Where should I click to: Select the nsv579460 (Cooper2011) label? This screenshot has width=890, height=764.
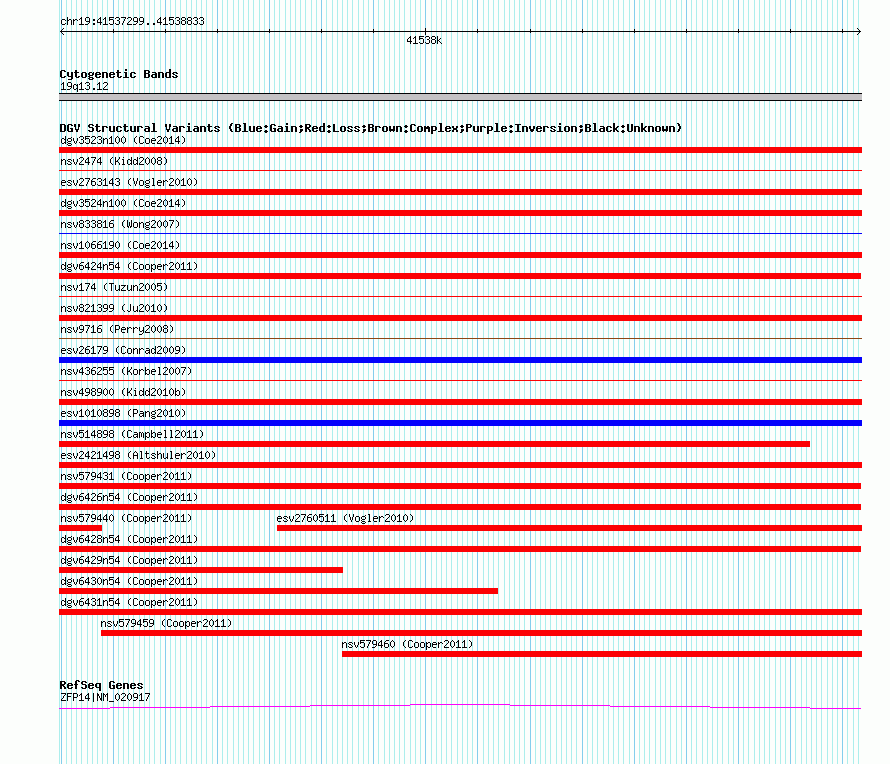point(407,644)
